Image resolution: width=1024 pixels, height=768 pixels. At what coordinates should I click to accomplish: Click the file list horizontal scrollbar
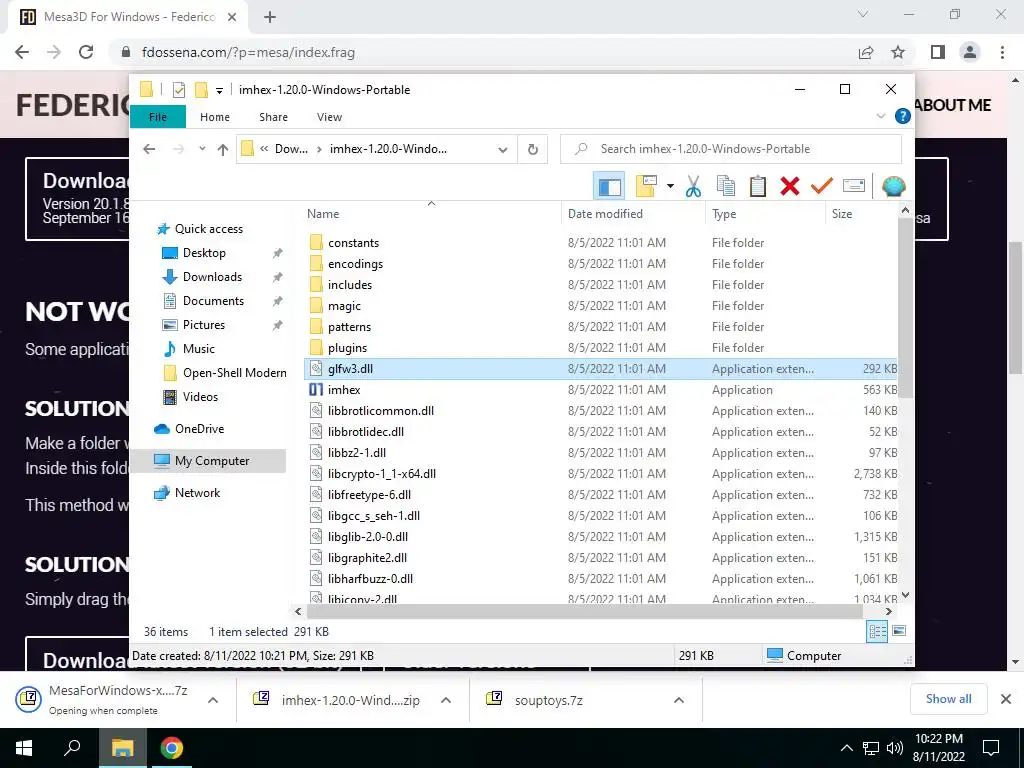(x=584, y=611)
